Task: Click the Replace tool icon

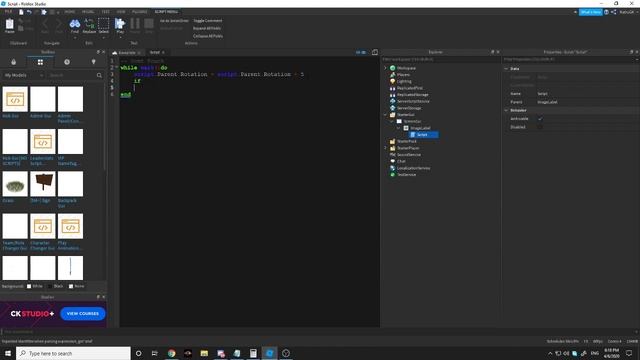Action: click(89, 24)
